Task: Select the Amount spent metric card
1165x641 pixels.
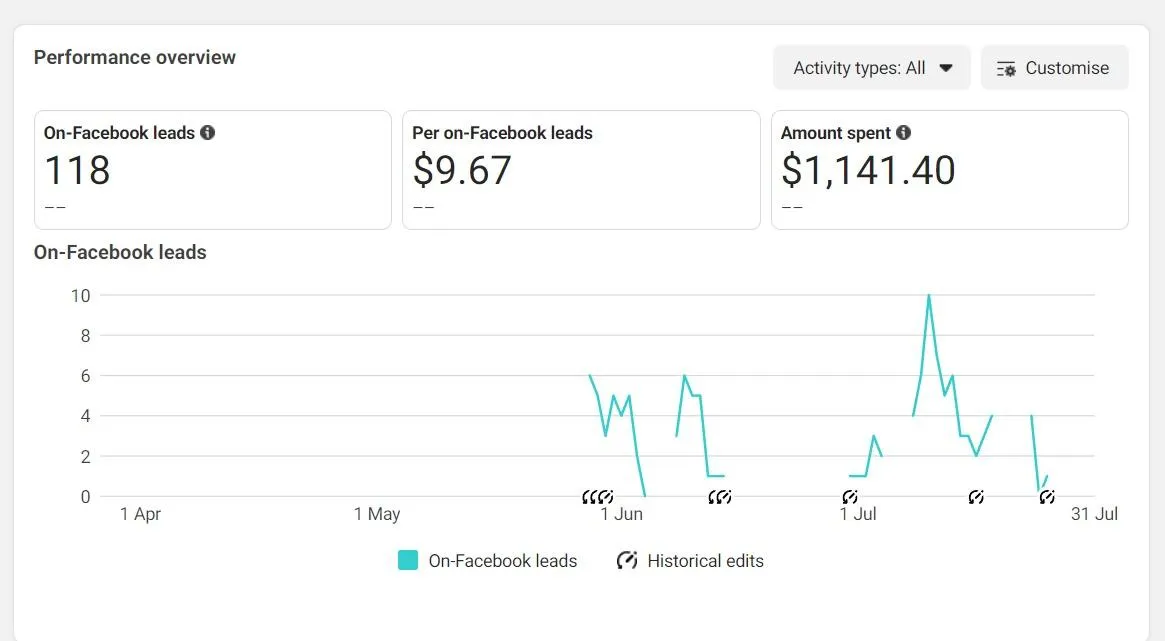Action: pos(949,170)
